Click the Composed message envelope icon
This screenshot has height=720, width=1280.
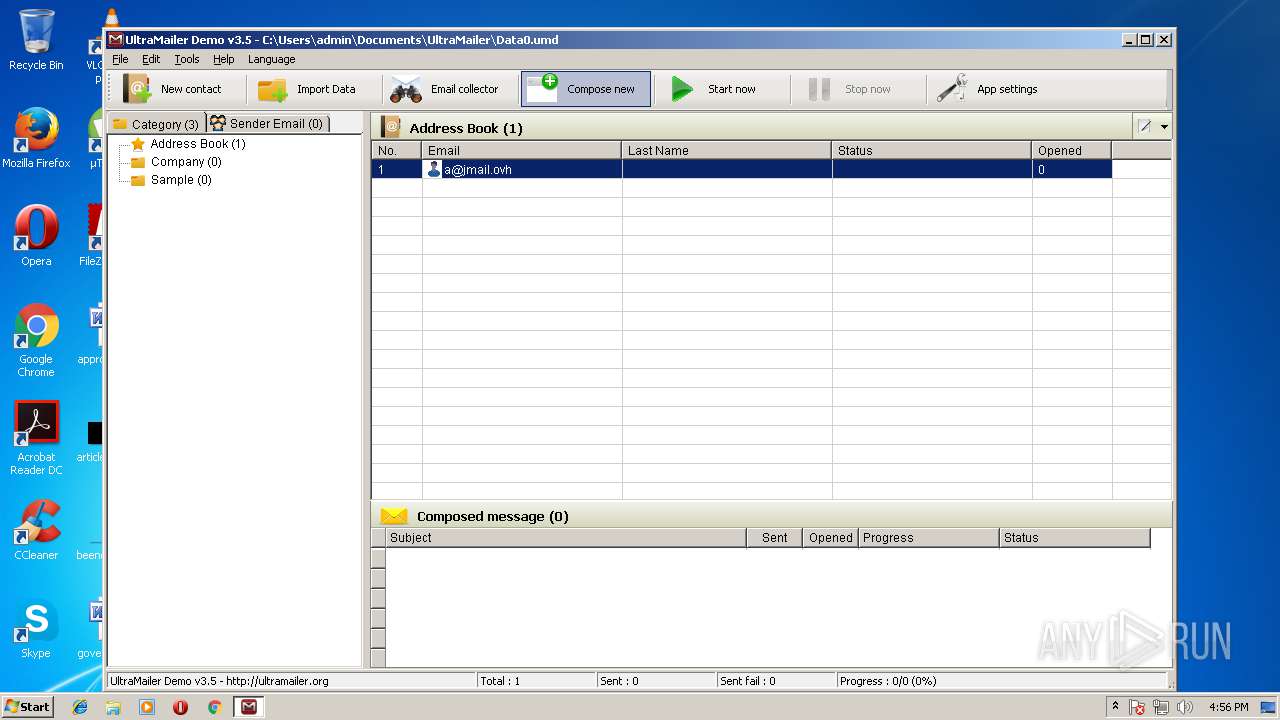pyautogui.click(x=394, y=516)
